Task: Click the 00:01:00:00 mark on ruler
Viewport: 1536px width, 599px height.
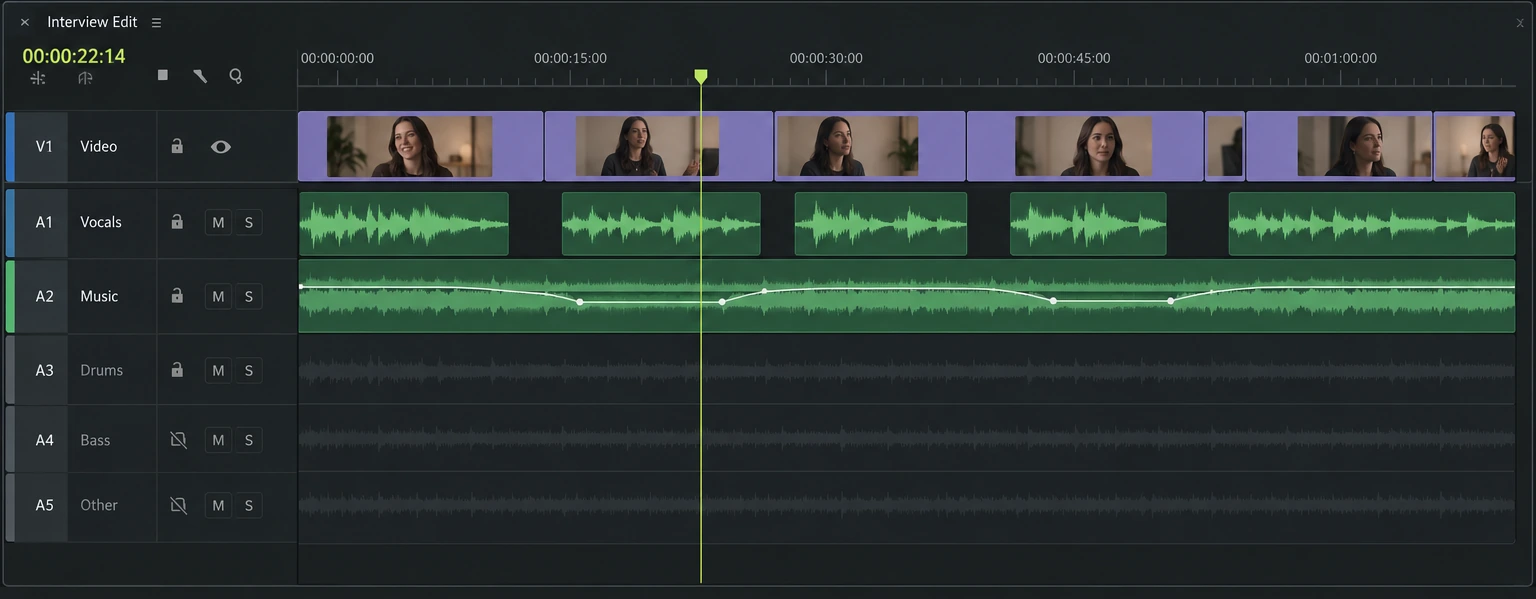Action: (x=1340, y=58)
